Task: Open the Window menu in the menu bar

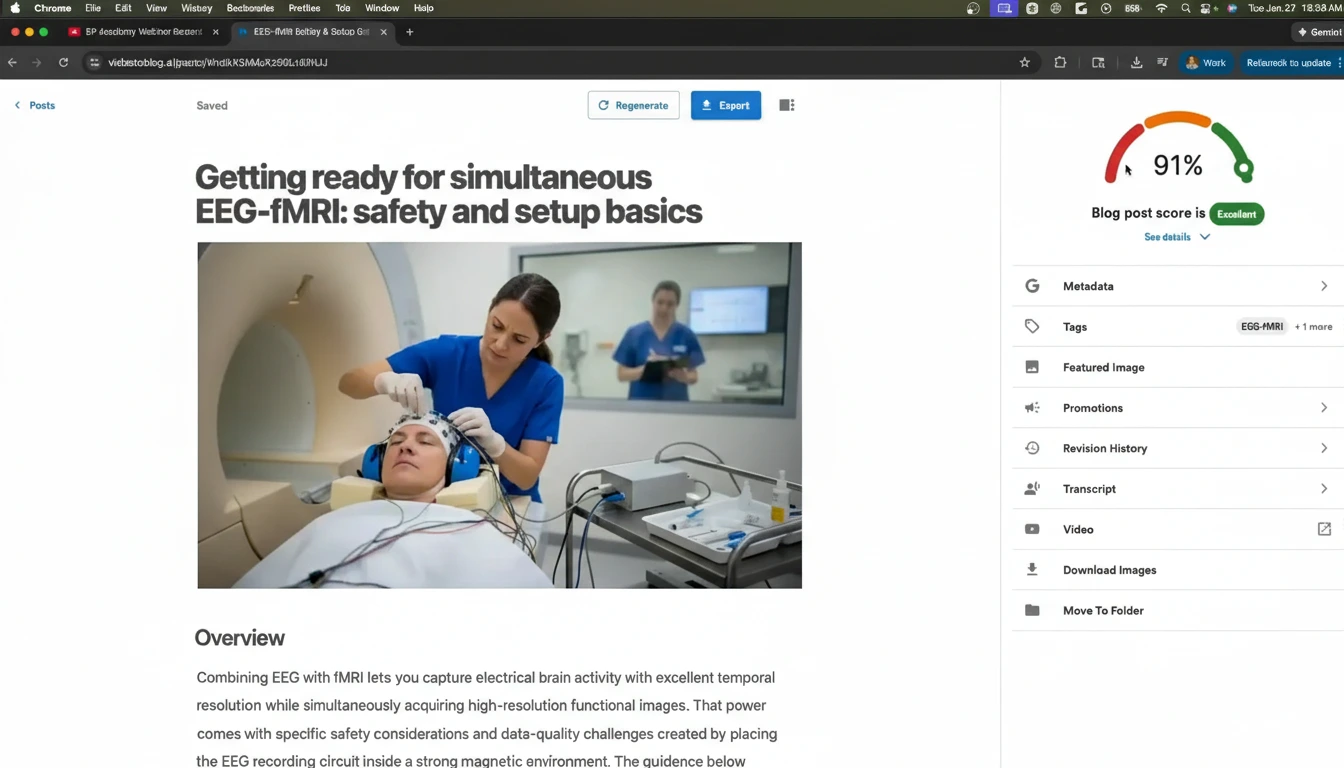Action: click(382, 8)
